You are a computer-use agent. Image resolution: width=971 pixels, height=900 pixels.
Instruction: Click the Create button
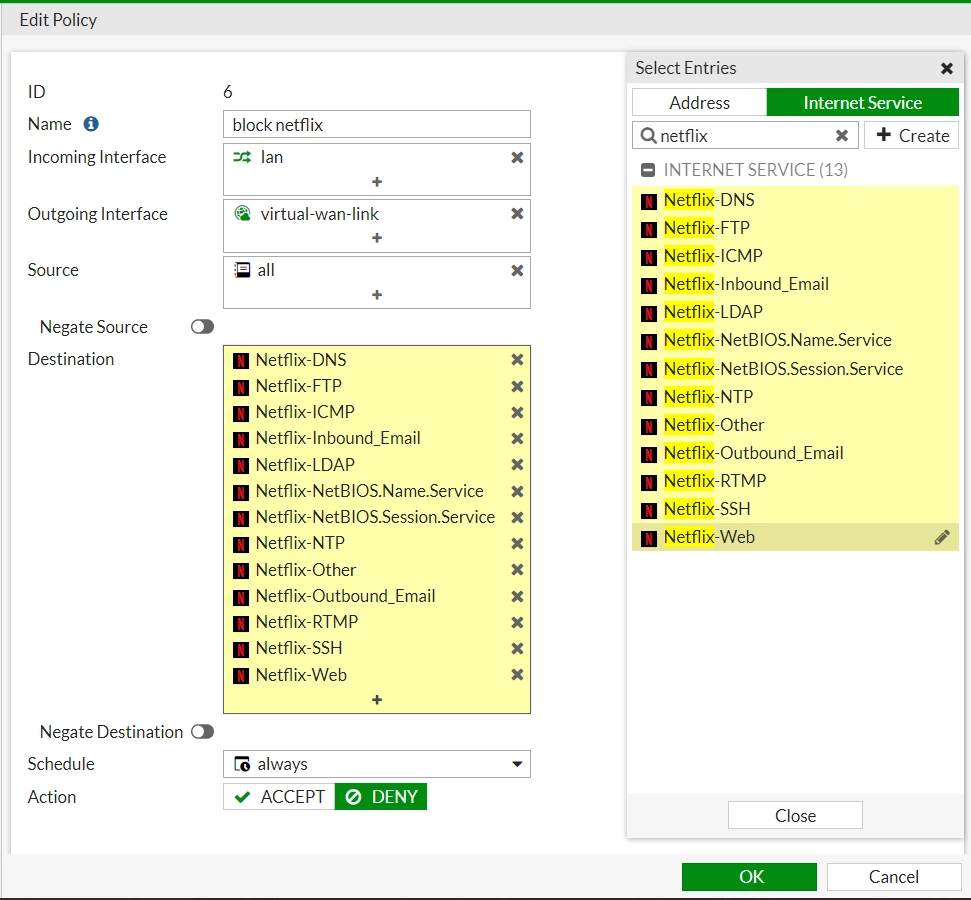tap(912, 135)
